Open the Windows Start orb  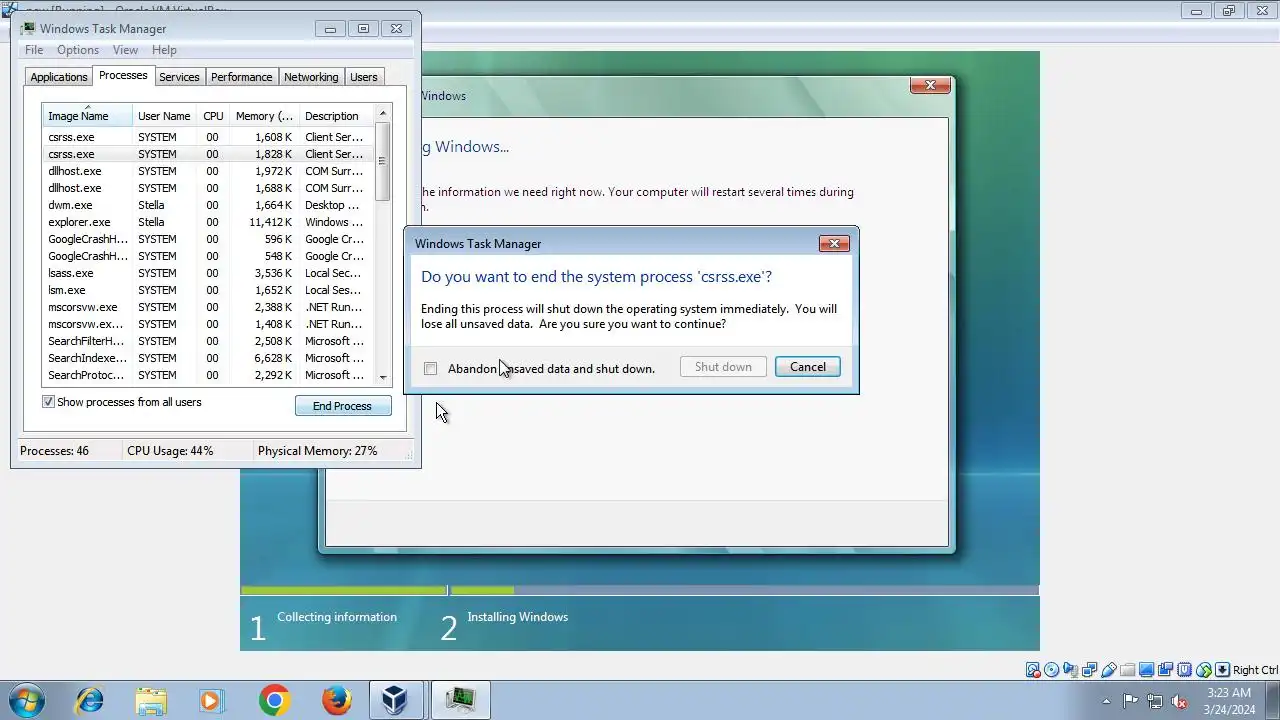pyautogui.click(x=27, y=700)
